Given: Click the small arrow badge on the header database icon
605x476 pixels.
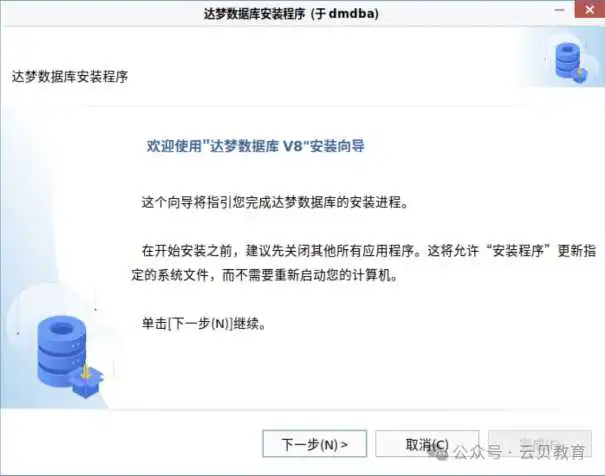Looking at the screenshot, I should click(x=581, y=74).
